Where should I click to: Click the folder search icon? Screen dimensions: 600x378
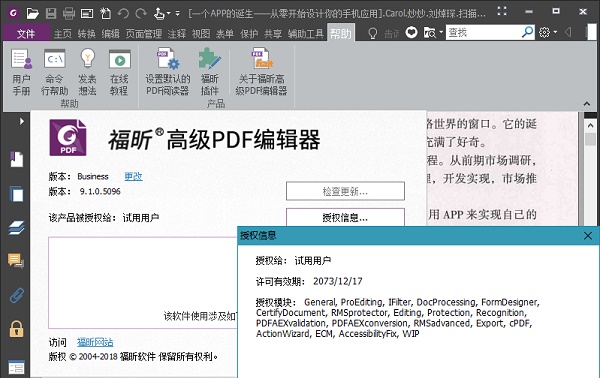point(430,33)
